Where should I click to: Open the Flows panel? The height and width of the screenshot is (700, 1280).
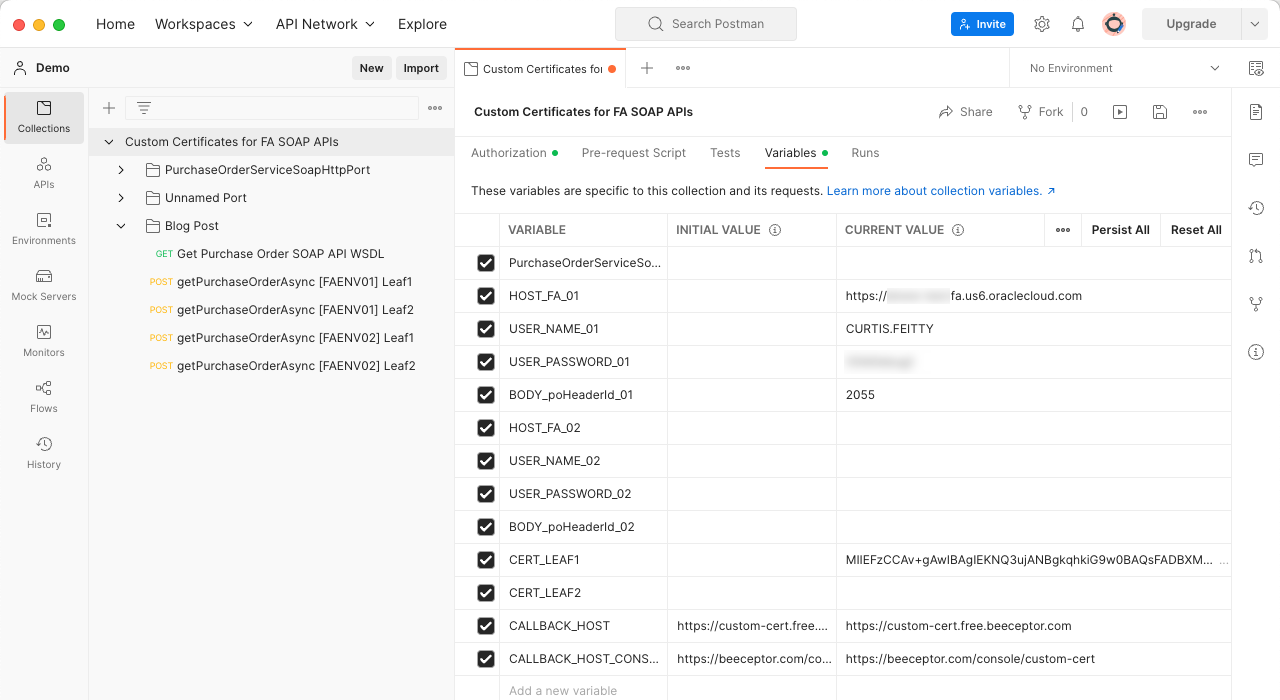click(43, 395)
